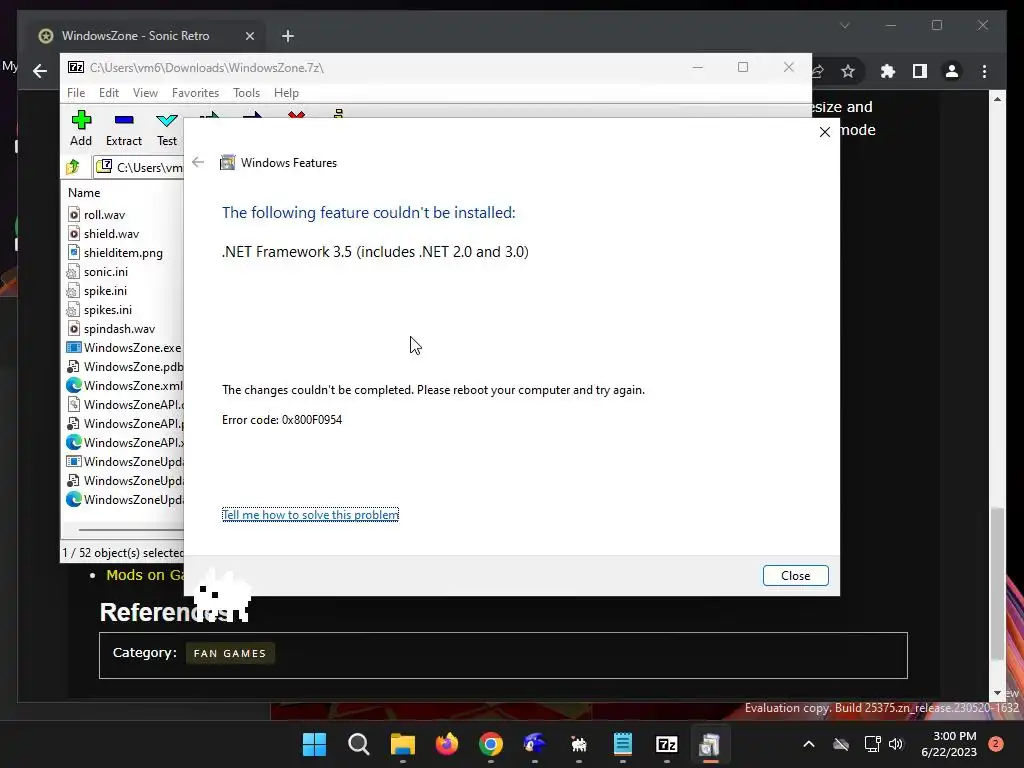1024x768 pixels.
Task: Open the browser three-dot menu
Action: 985,71
